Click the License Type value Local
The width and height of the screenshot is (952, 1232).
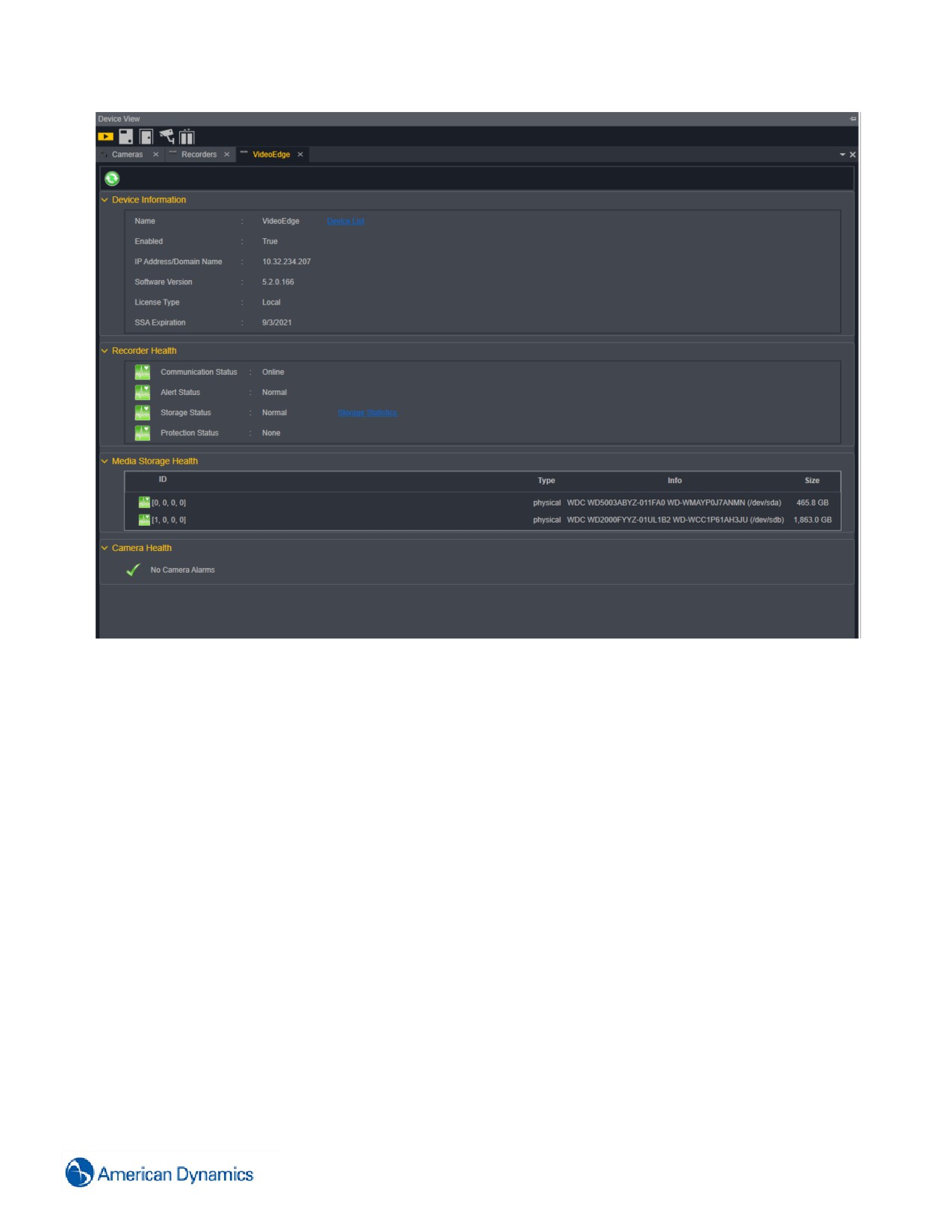coord(271,302)
